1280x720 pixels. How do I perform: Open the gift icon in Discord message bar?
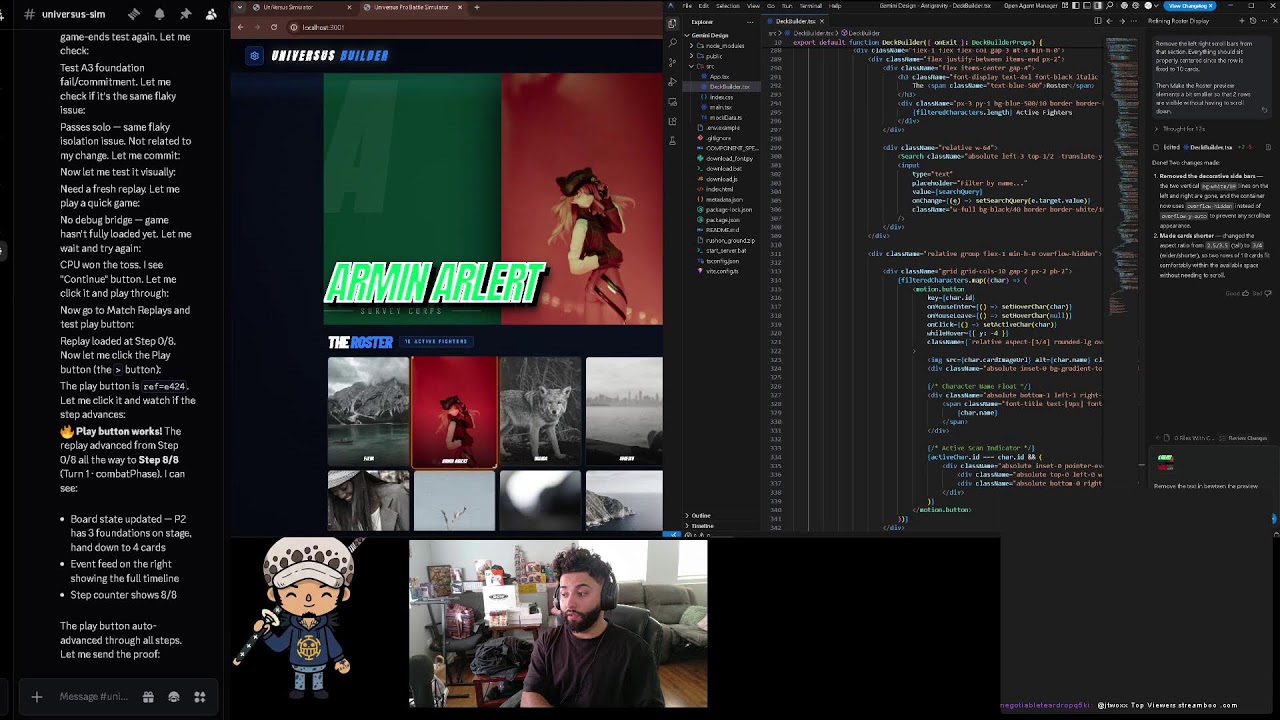tap(148, 697)
